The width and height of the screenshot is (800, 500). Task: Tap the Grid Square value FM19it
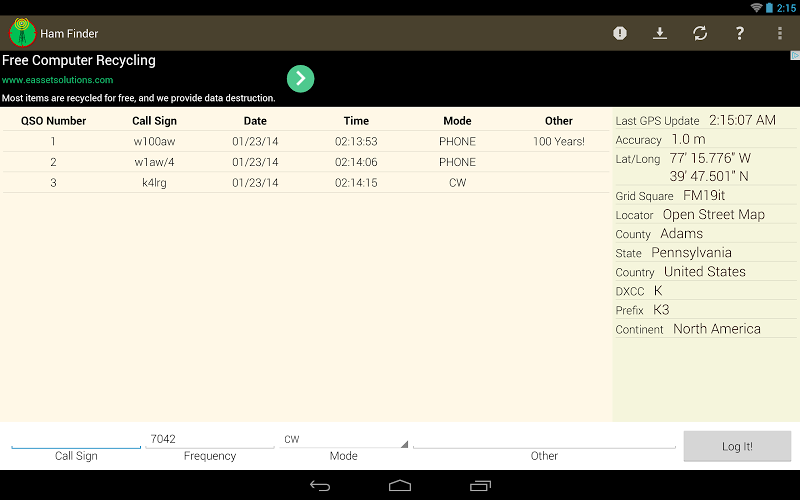[704, 195]
